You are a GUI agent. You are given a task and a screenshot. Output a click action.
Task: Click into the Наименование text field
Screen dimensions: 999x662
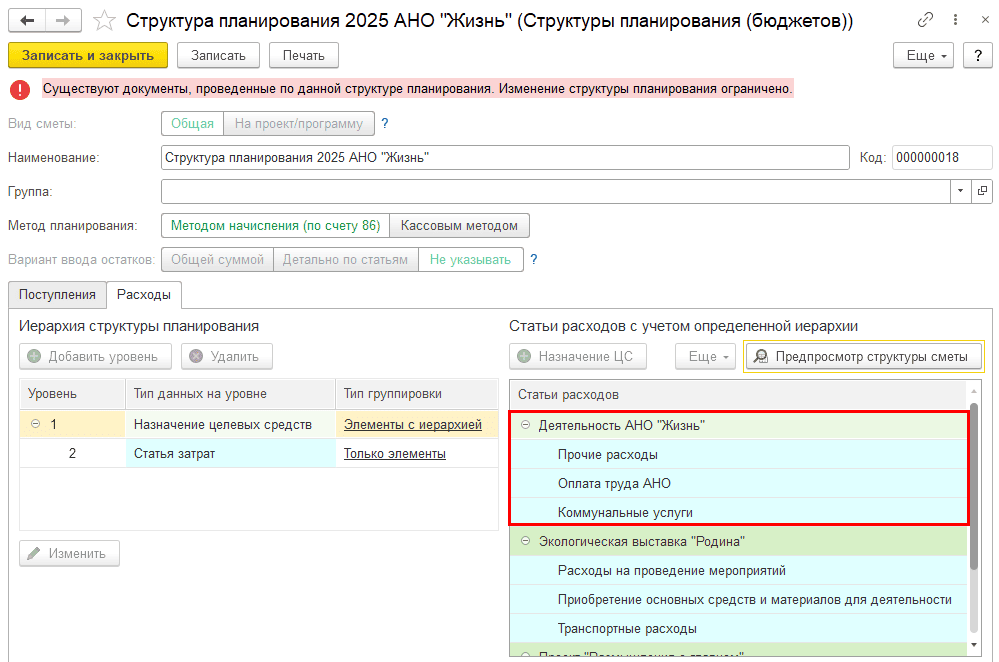pos(505,158)
